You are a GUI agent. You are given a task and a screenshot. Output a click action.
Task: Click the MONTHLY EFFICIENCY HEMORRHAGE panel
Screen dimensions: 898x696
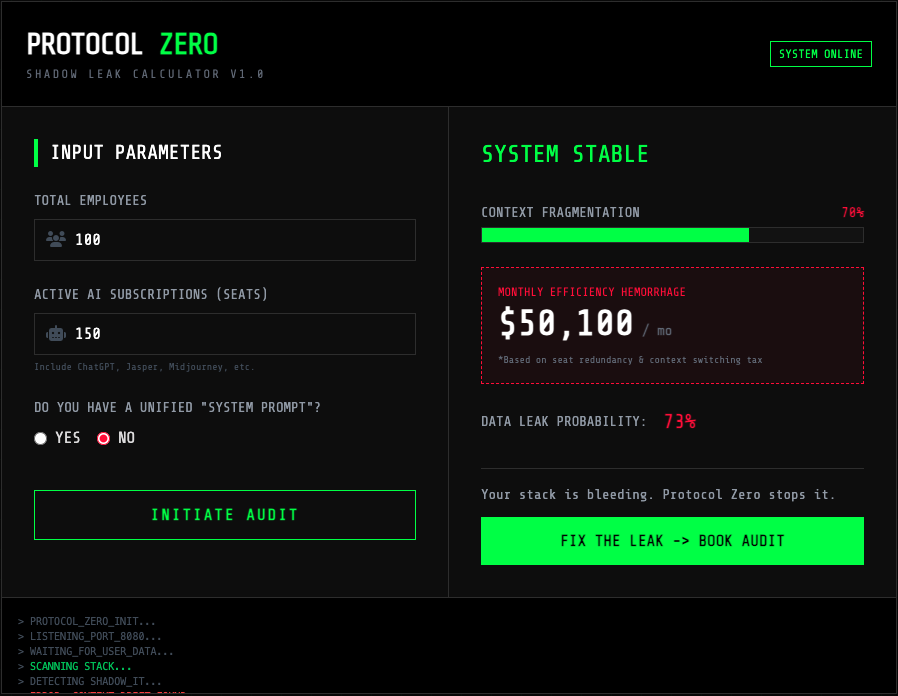coord(672,324)
